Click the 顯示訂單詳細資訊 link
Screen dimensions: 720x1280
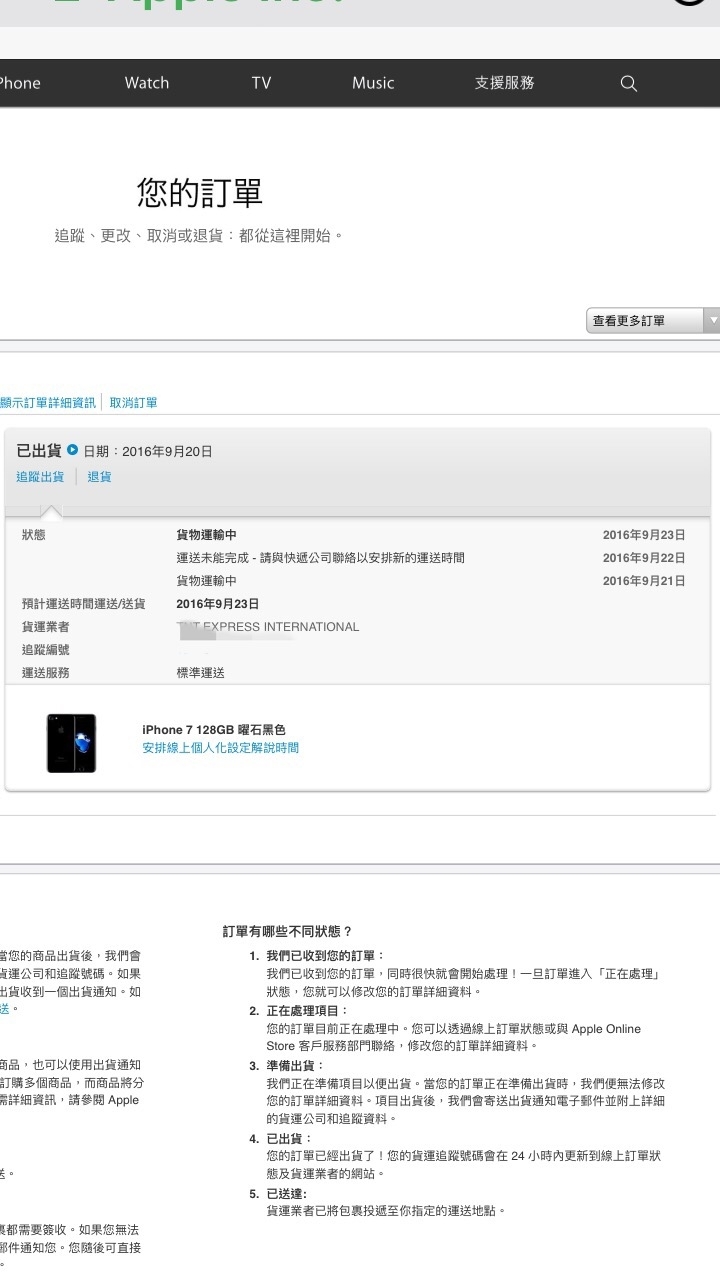(x=48, y=402)
